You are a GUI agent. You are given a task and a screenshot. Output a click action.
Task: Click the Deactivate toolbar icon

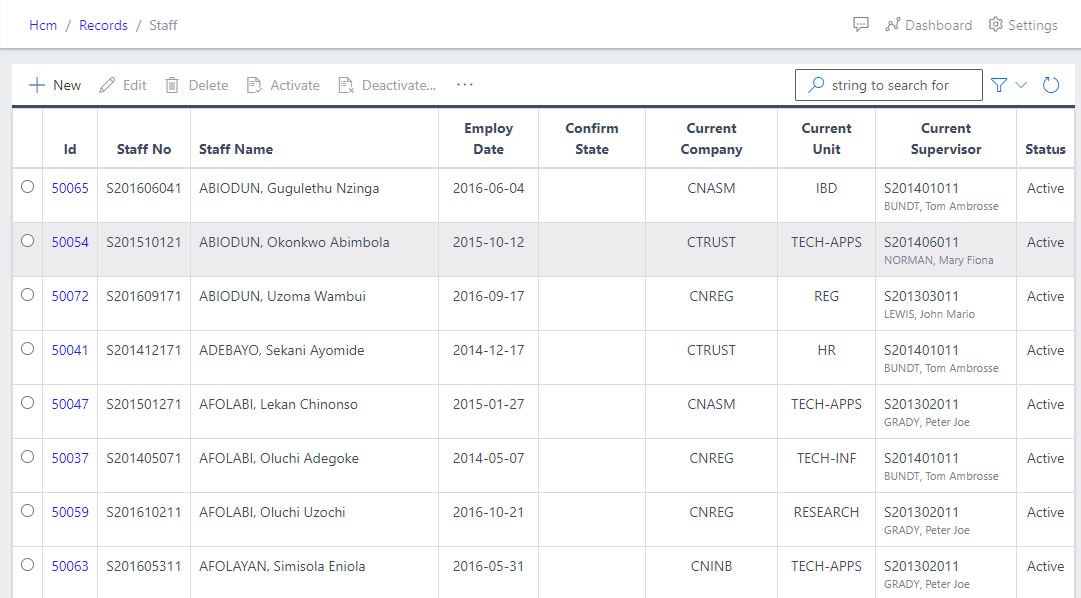[x=346, y=85]
